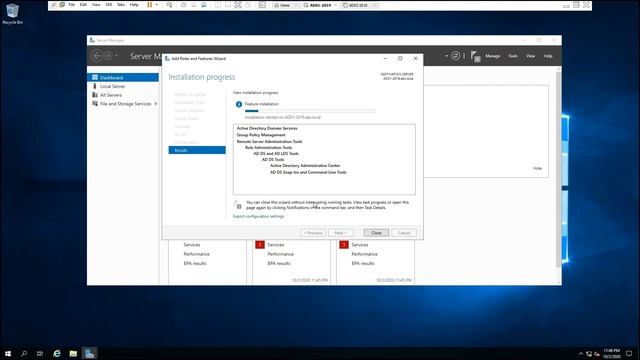Viewport: 640px width, 360px height.
Task: Click AD DS Snap-Ins and Command-Line Tools
Action: tap(308, 172)
